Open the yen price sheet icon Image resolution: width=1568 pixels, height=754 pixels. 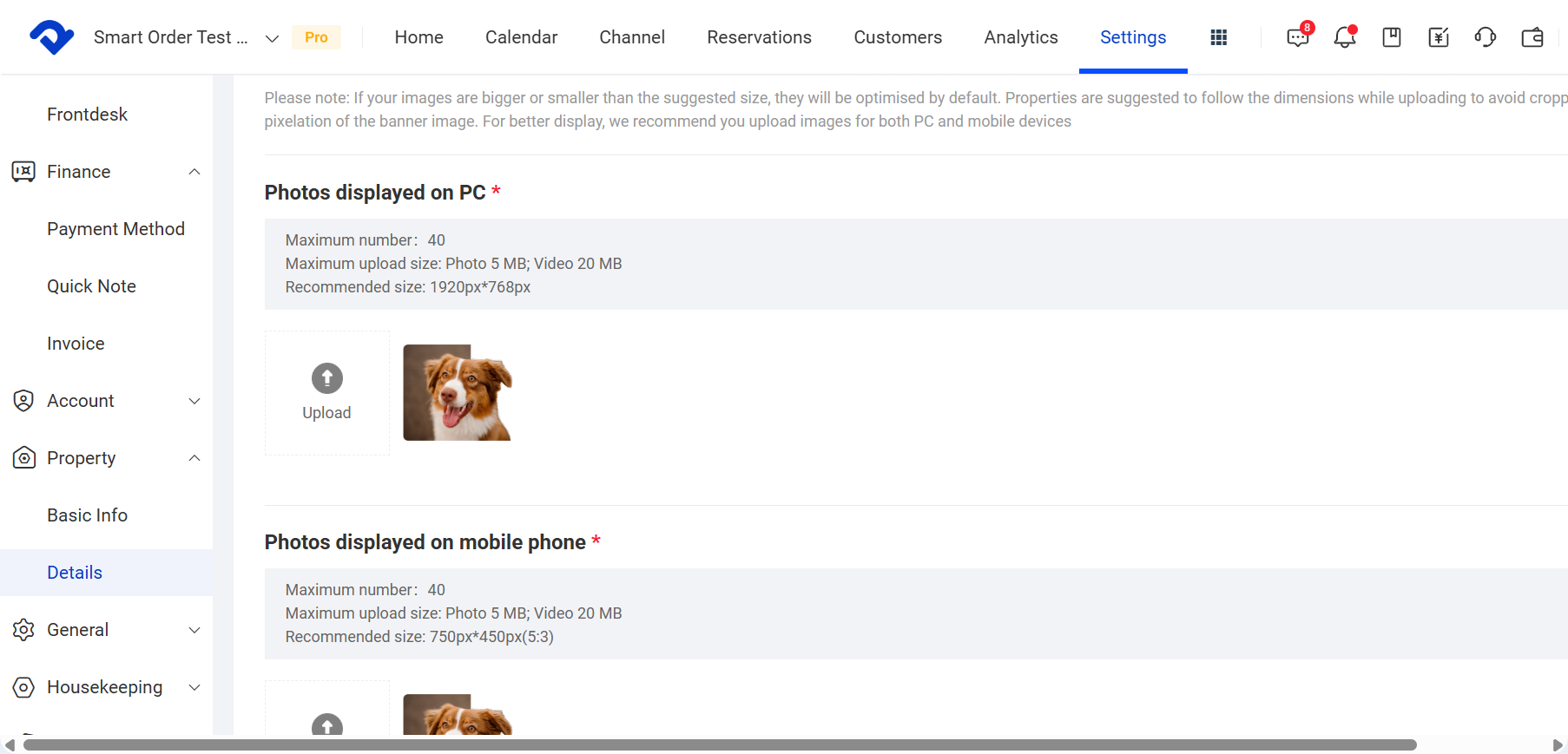[1439, 37]
